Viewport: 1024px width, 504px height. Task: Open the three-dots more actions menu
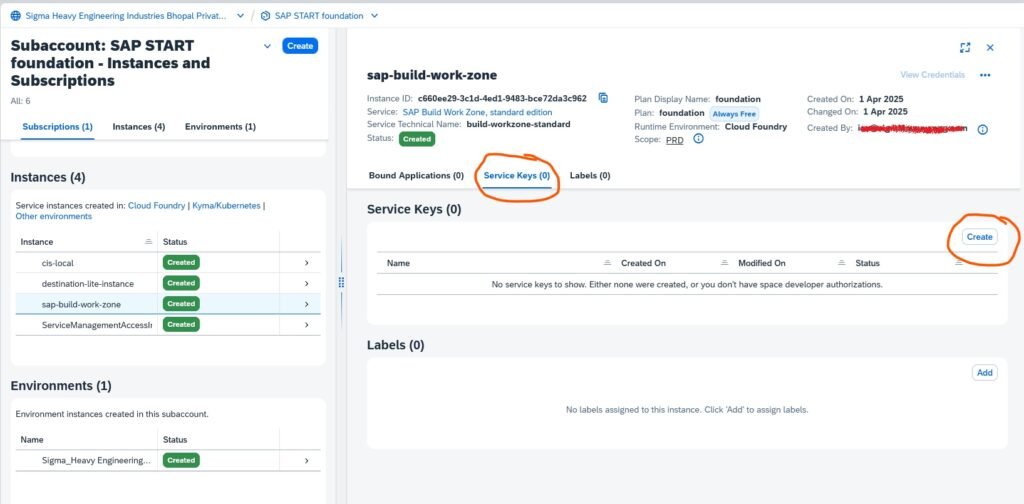[985, 75]
